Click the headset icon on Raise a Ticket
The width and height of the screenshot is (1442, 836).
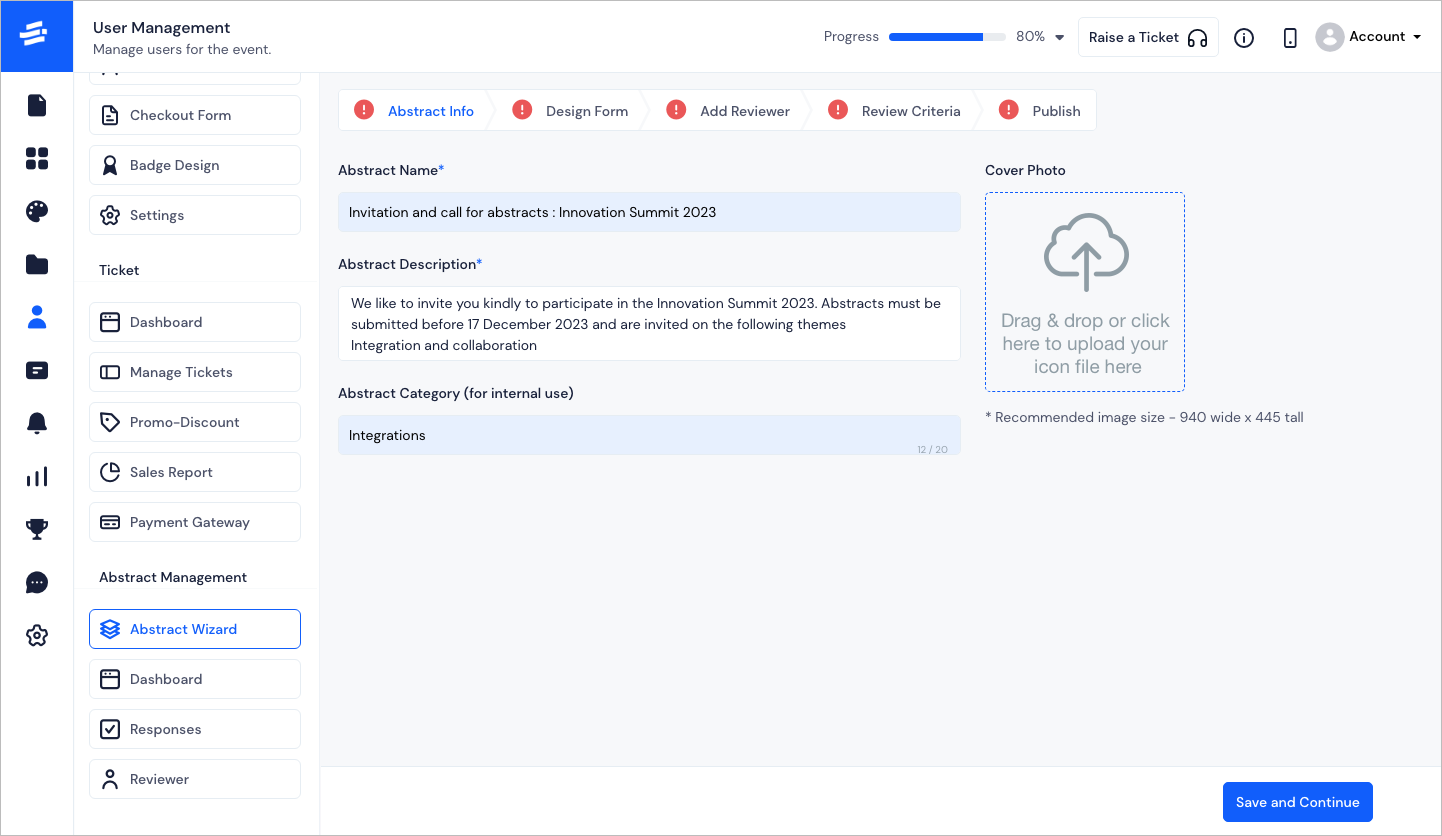[x=1198, y=38]
